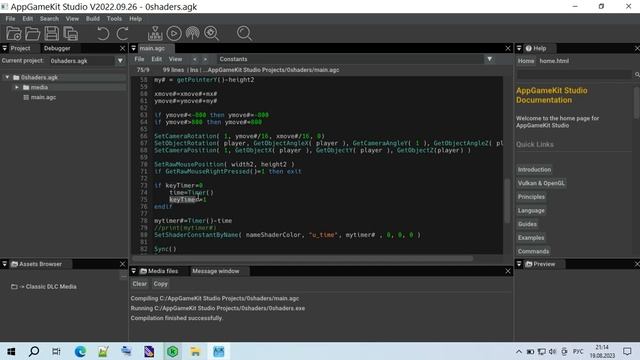Viewport: 640px width, 360px height.
Task: Open the editor's File menu
Action: [139, 59]
